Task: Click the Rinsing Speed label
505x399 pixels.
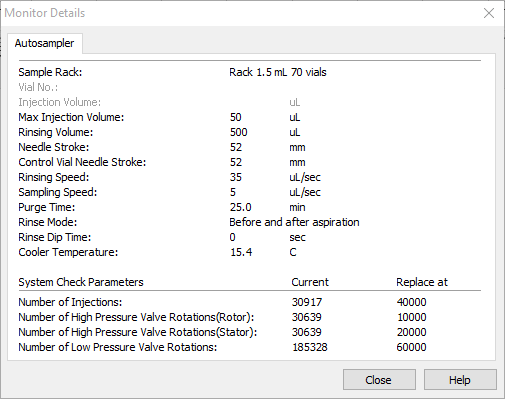Action: pyautogui.click(x=54, y=177)
